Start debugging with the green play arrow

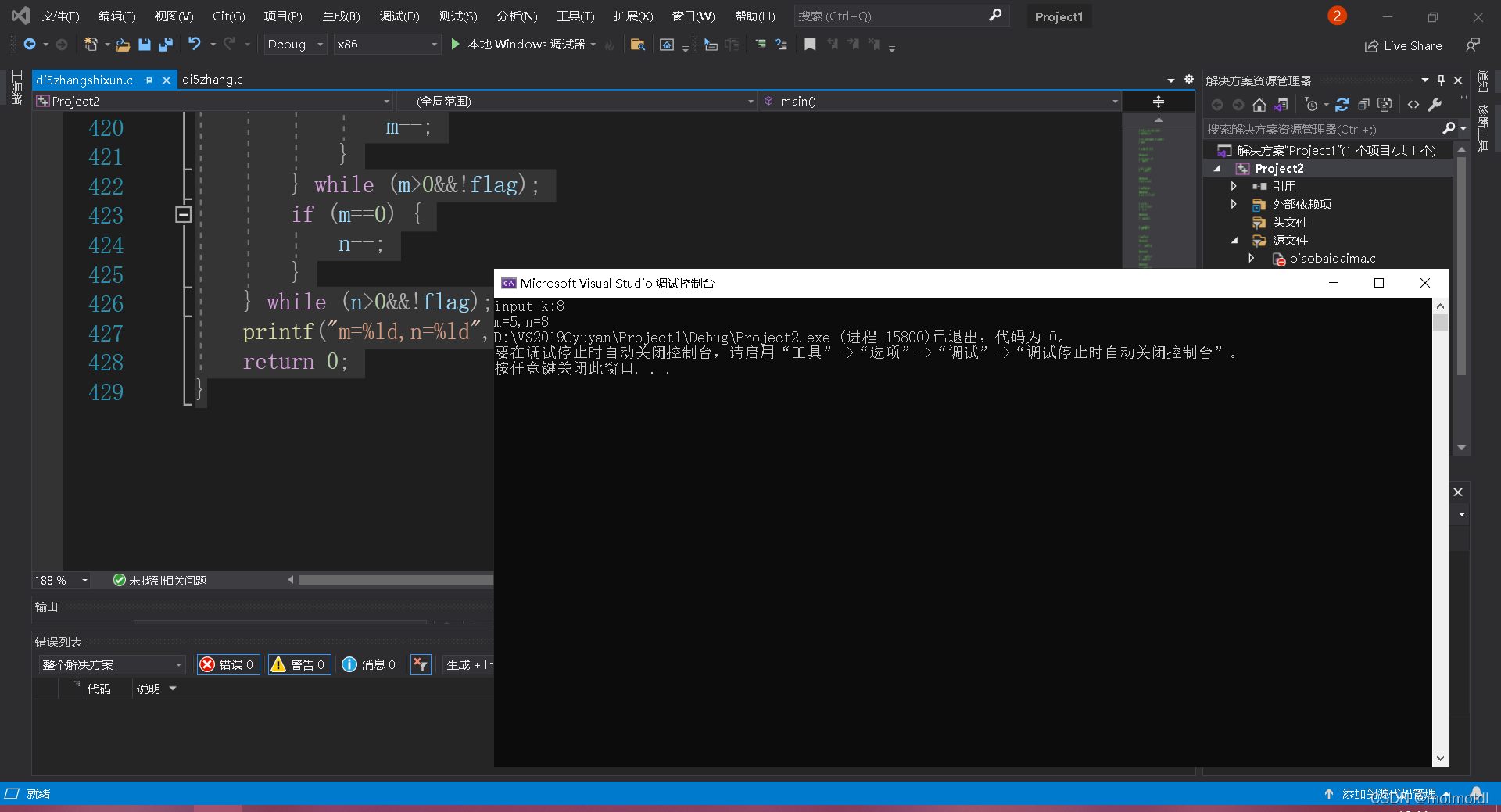(455, 45)
